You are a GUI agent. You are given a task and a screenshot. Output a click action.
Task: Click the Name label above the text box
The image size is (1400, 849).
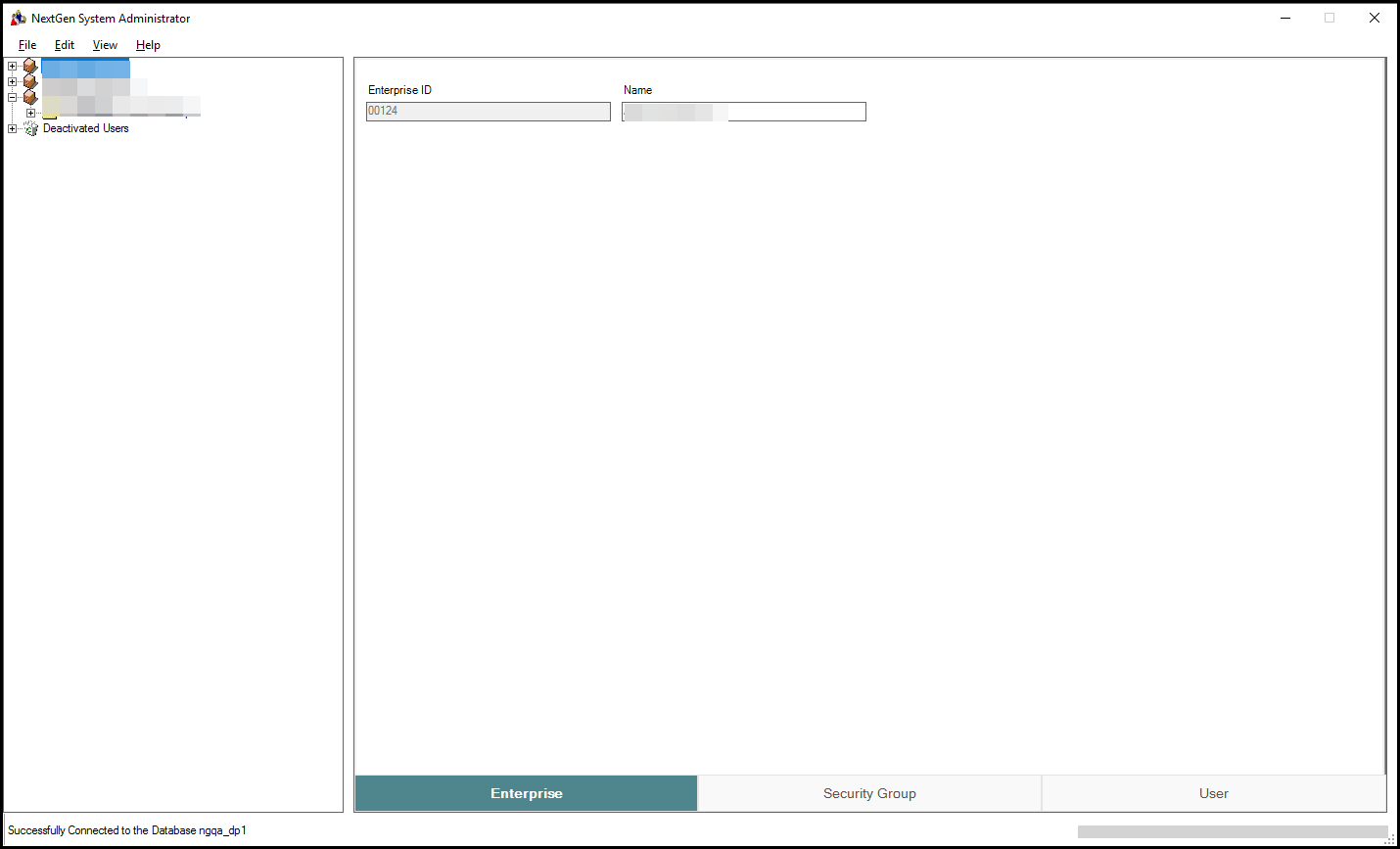(637, 90)
